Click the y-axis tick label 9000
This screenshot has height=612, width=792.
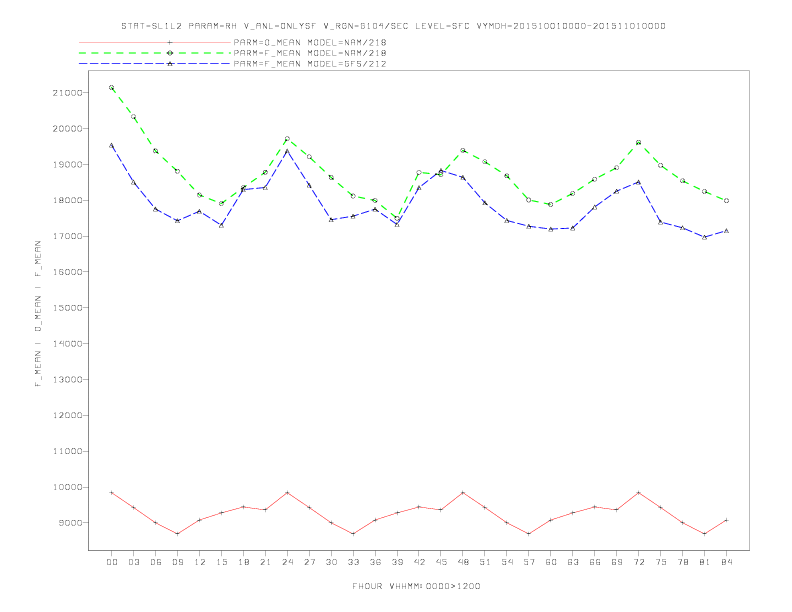pyautogui.click(x=70, y=523)
